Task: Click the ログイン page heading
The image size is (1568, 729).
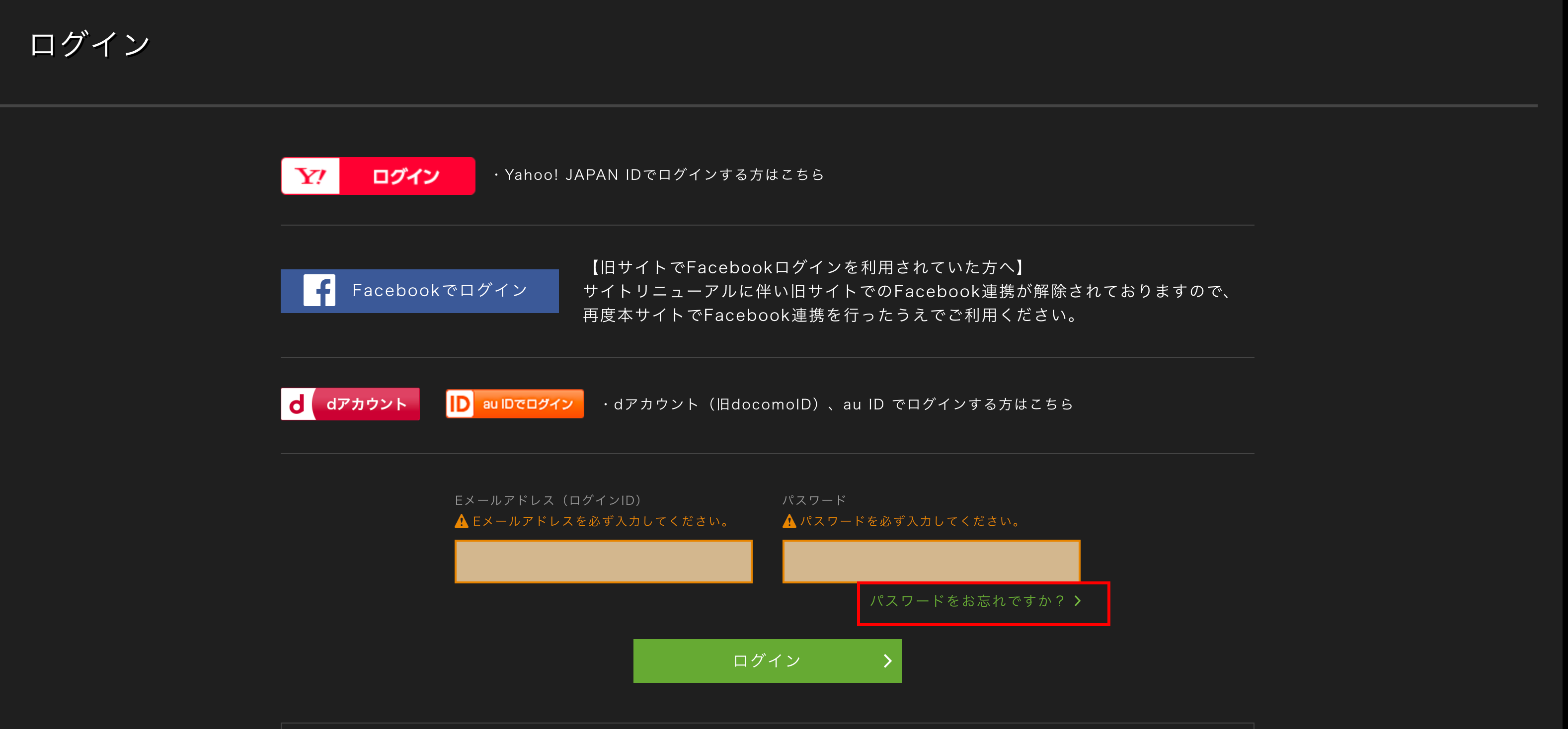Action: click(x=89, y=44)
